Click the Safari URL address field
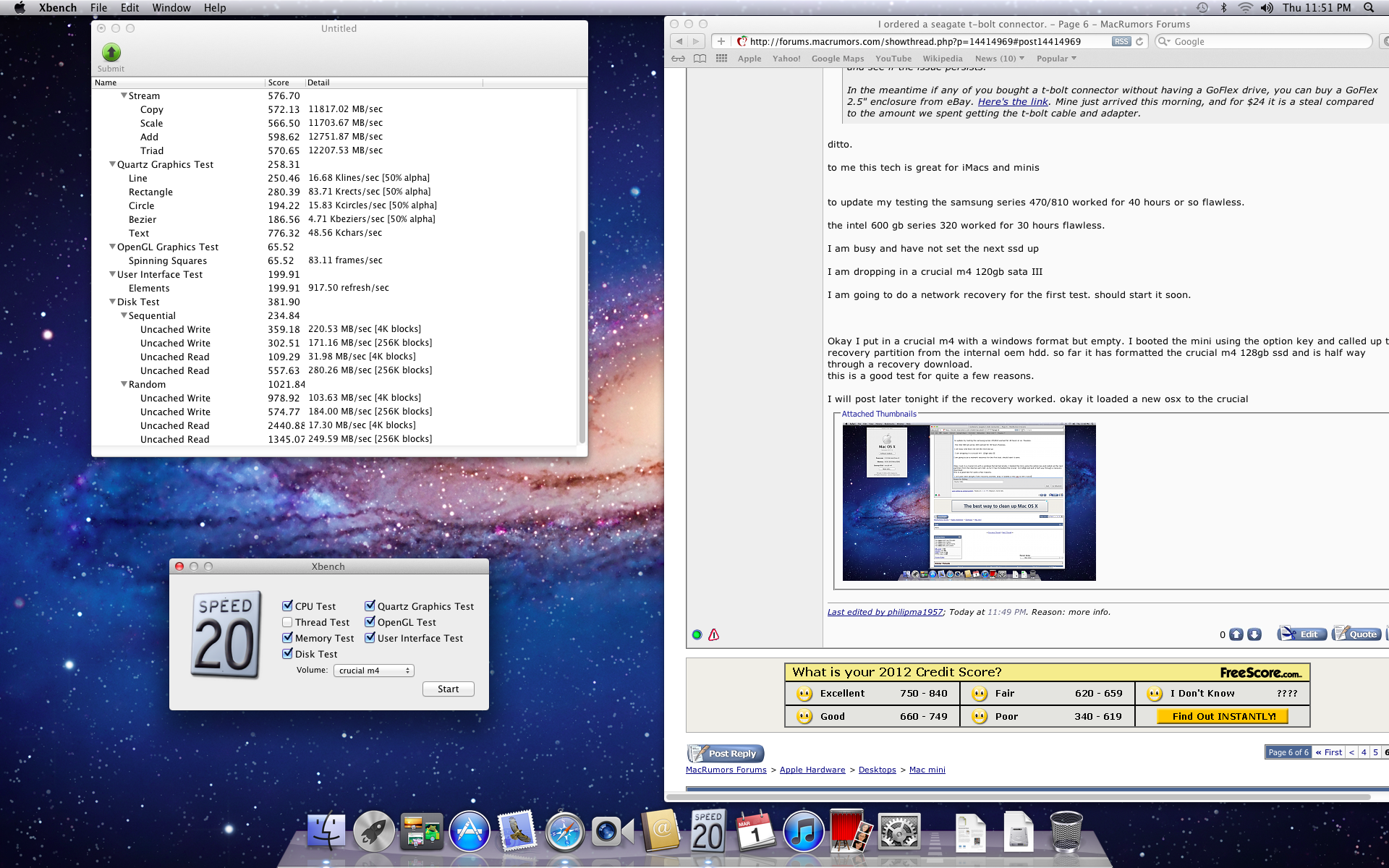This screenshot has width=1389, height=868. (x=930, y=41)
